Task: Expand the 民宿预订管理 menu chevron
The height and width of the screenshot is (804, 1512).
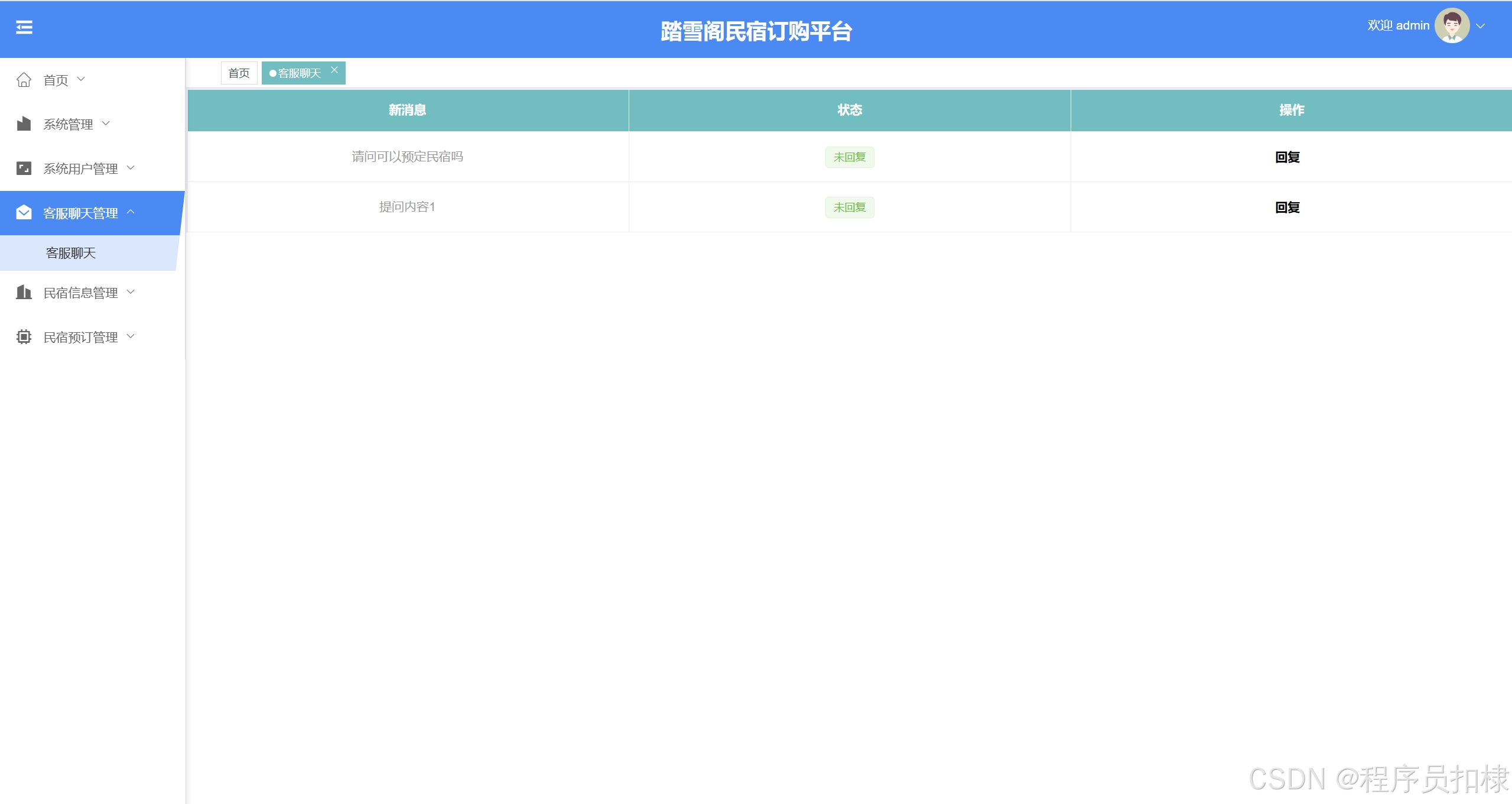Action: pos(131,336)
